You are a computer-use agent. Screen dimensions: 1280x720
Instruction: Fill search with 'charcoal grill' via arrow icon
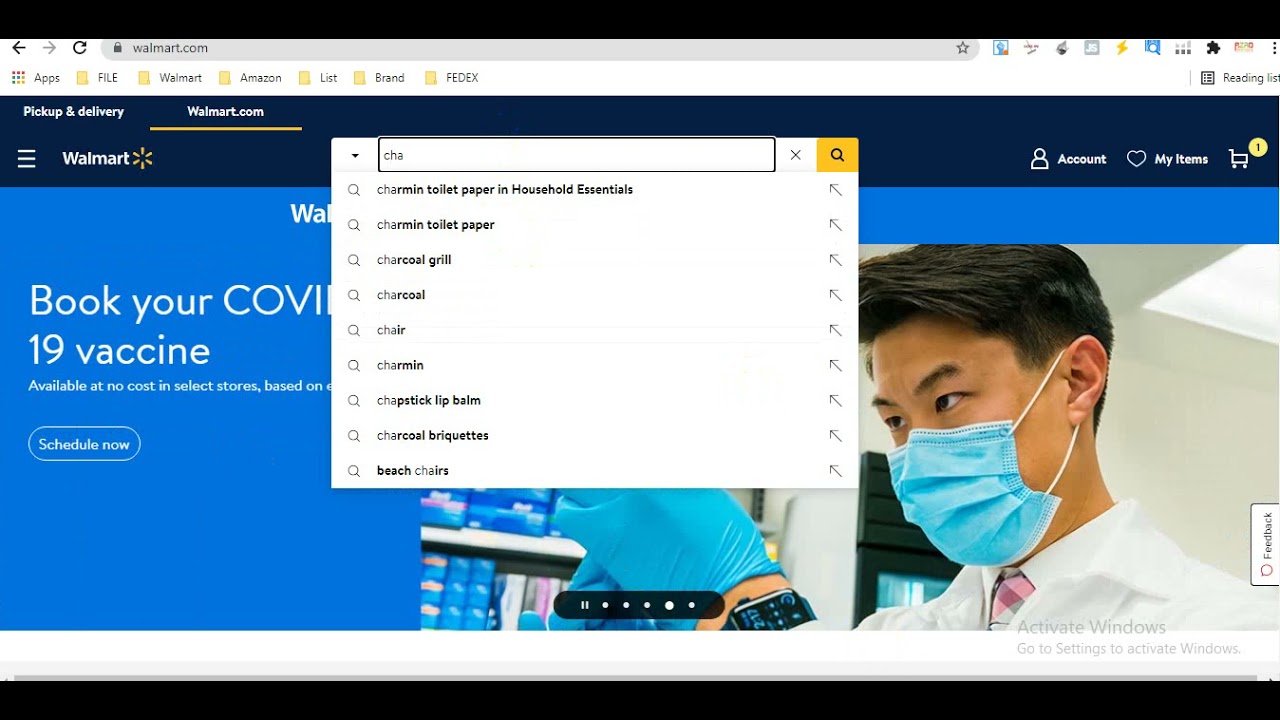point(835,260)
